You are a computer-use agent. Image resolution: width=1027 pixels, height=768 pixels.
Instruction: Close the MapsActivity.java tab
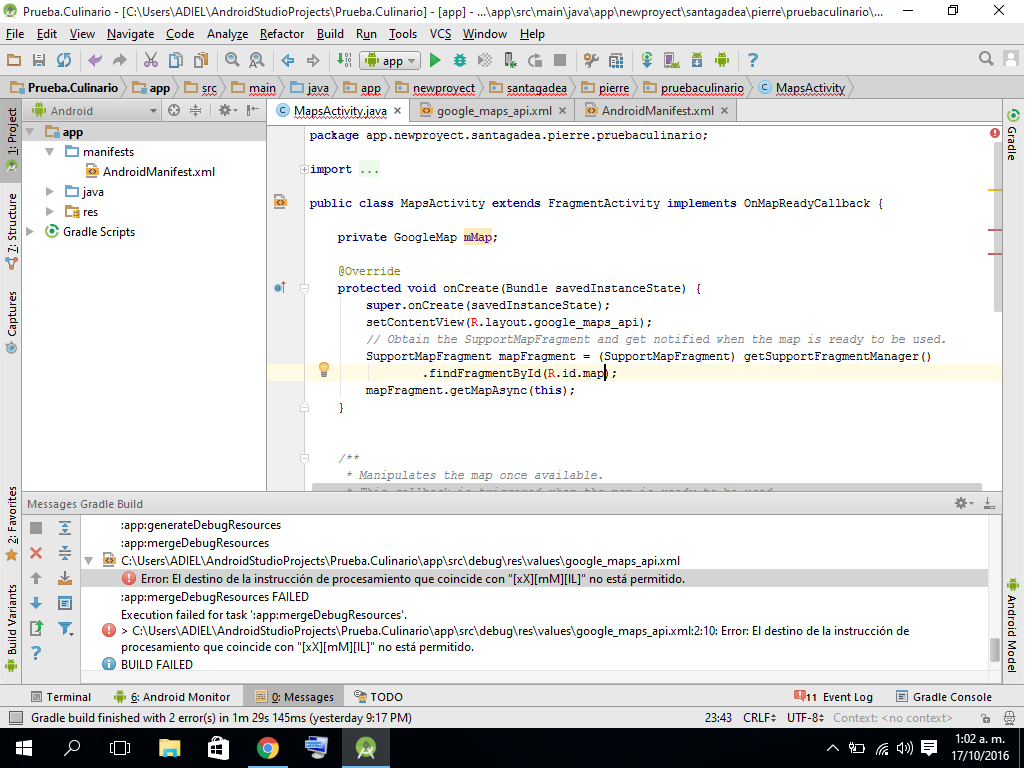click(398, 111)
